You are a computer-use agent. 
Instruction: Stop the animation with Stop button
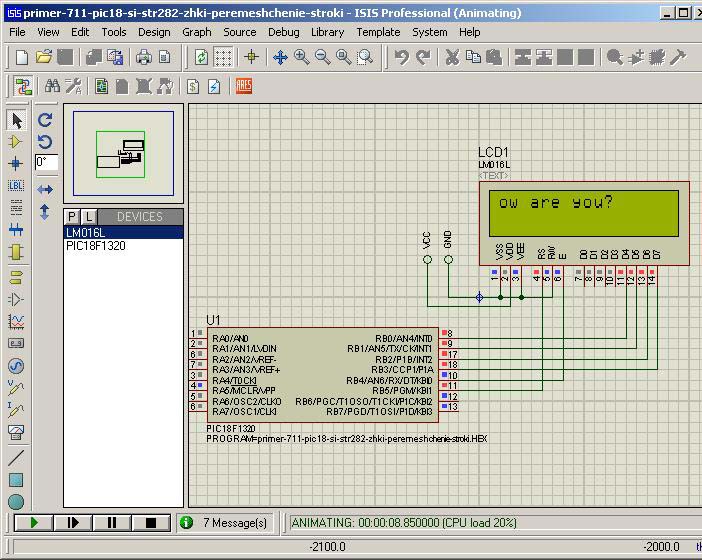[x=151, y=522]
